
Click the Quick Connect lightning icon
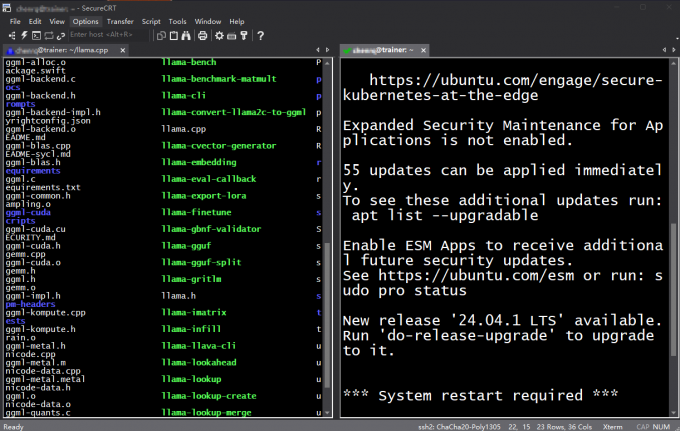click(24, 36)
